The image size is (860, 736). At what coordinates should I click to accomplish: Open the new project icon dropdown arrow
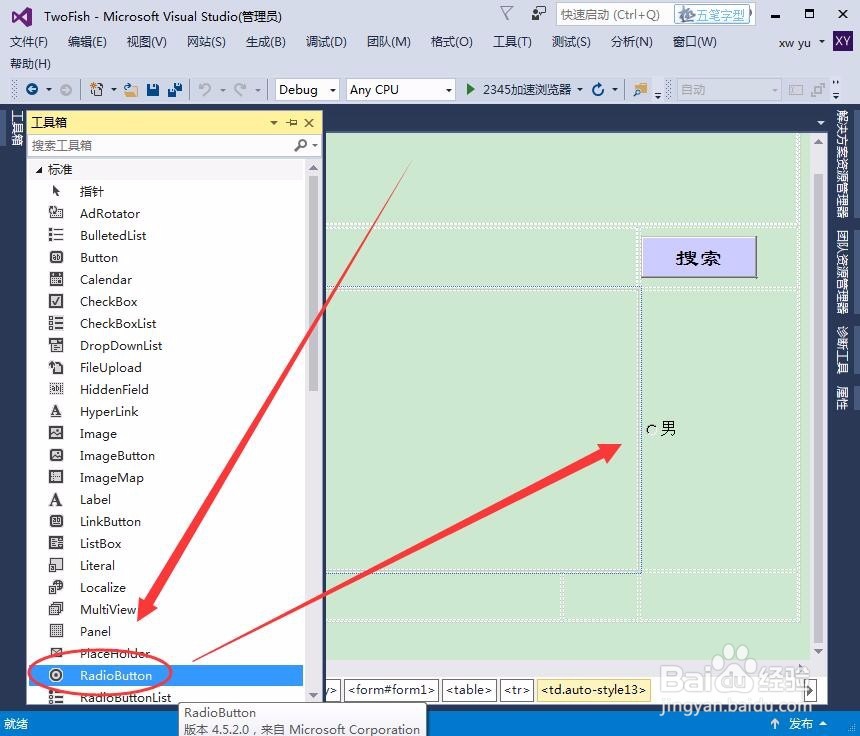pyautogui.click(x=114, y=89)
